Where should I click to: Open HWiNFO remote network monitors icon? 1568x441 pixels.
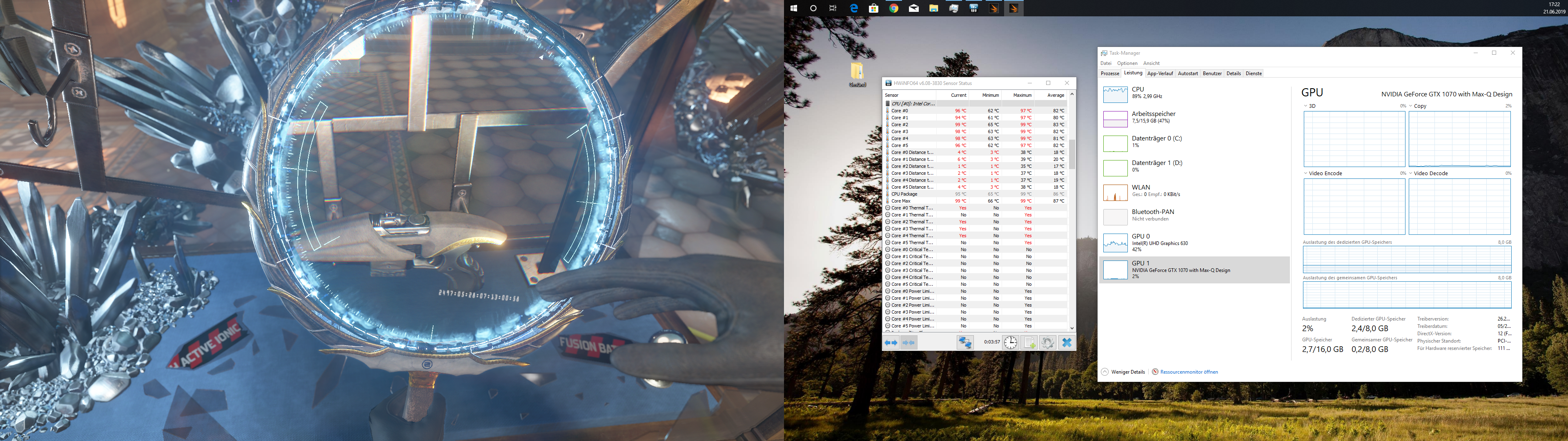(x=965, y=343)
